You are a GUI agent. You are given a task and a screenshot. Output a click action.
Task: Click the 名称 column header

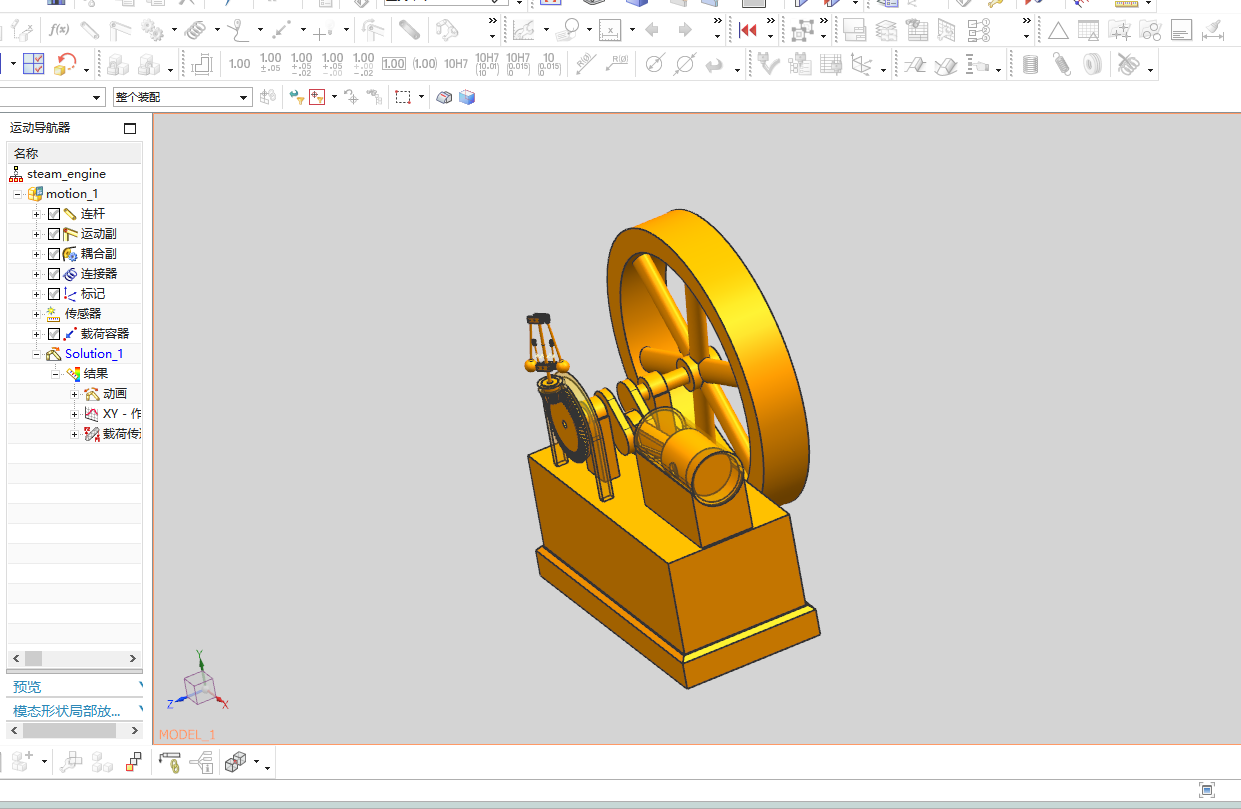(x=75, y=153)
